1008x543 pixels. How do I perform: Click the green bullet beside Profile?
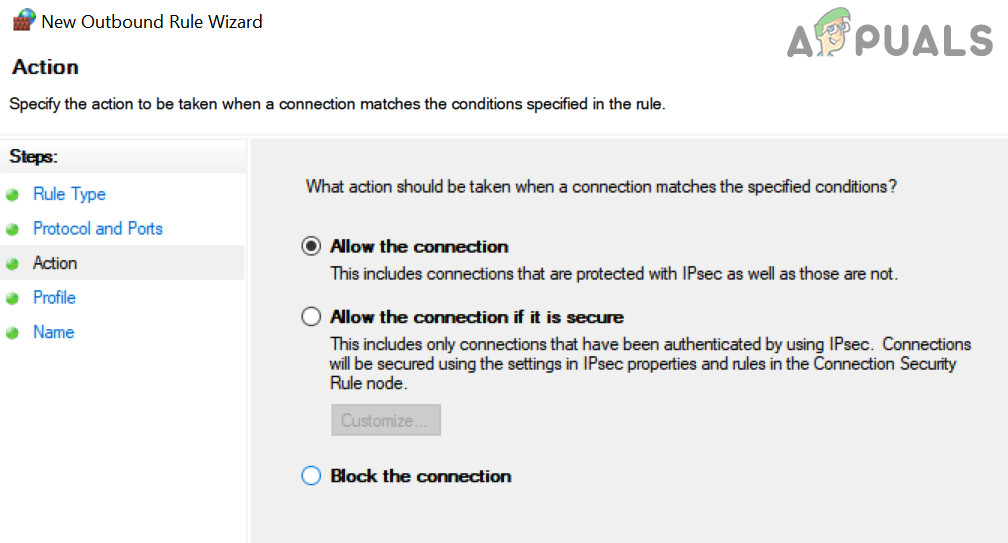[x=13, y=299]
